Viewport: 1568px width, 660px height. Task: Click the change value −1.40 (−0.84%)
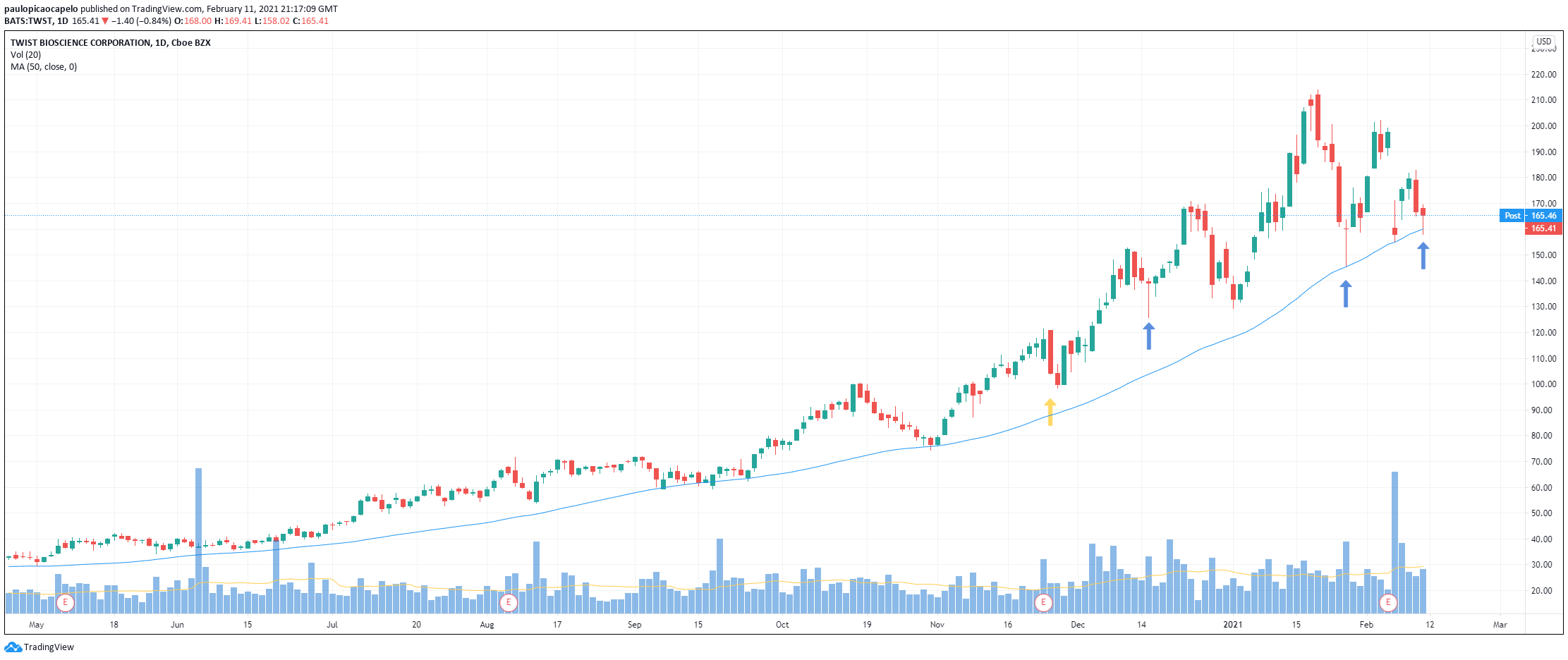pos(141,21)
